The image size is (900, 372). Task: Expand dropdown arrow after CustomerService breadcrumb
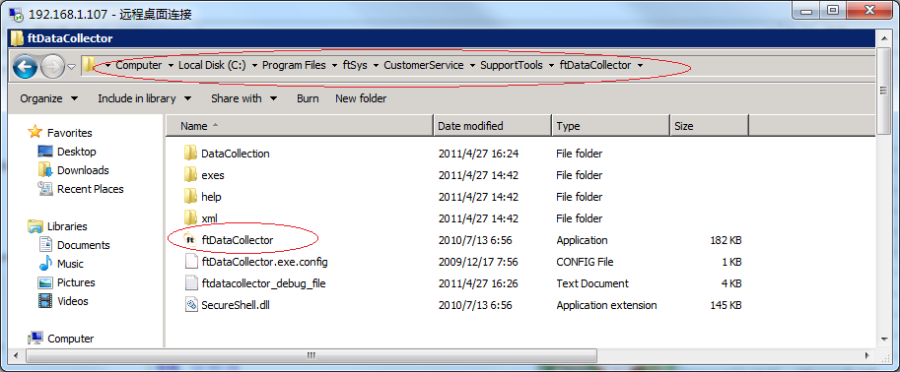472,65
